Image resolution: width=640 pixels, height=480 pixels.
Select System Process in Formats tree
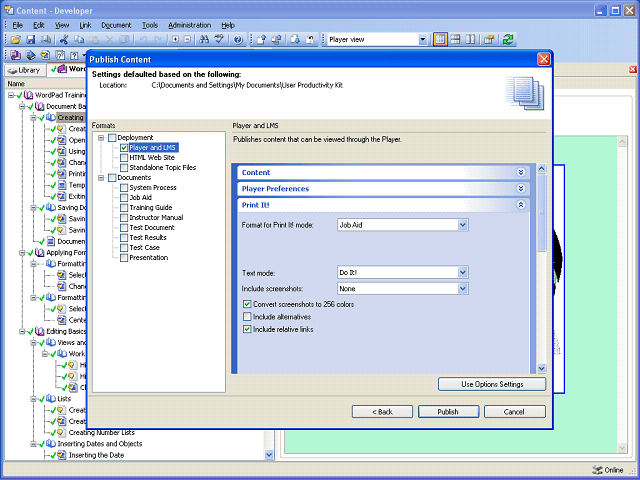pyautogui.click(x=153, y=188)
